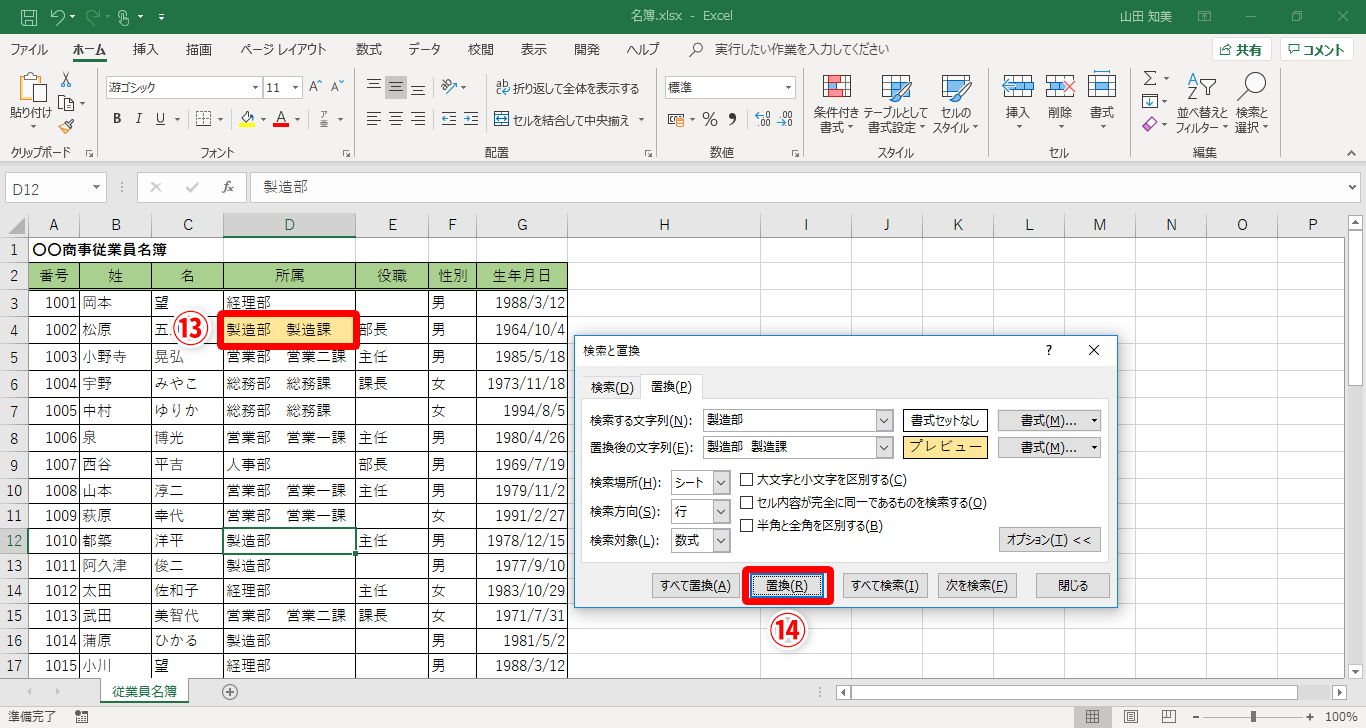Open the Name Box dropdown arrow
Viewport: 1366px width, 728px height.
pos(96,187)
